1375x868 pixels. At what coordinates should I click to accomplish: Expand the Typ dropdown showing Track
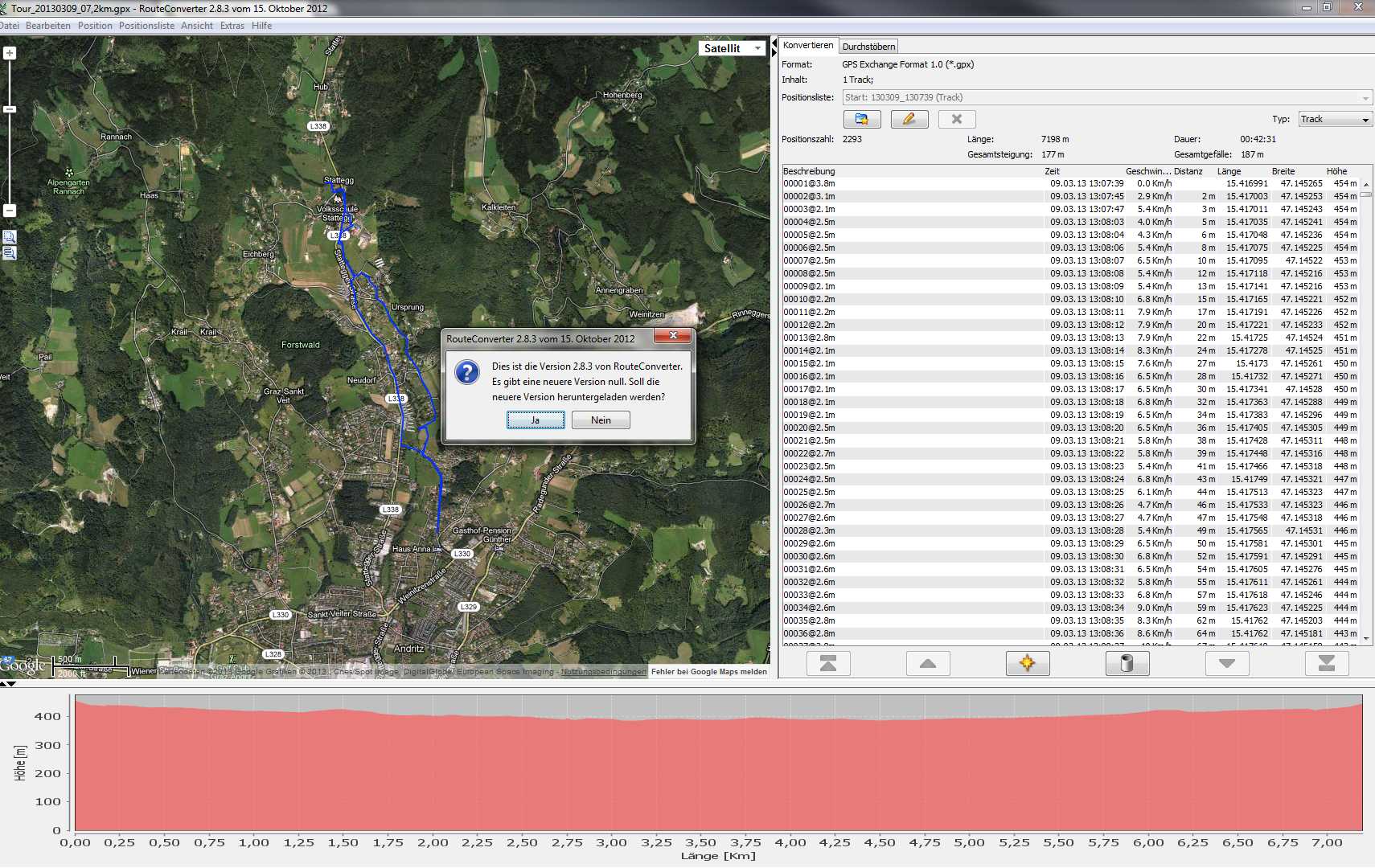1335,119
